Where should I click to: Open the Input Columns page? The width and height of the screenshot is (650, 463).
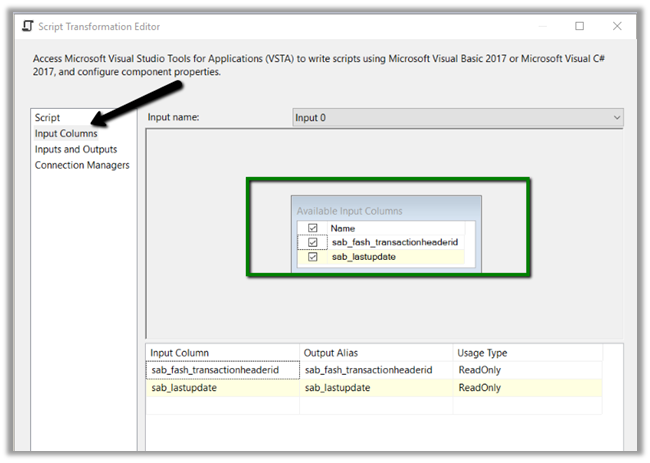(66, 134)
